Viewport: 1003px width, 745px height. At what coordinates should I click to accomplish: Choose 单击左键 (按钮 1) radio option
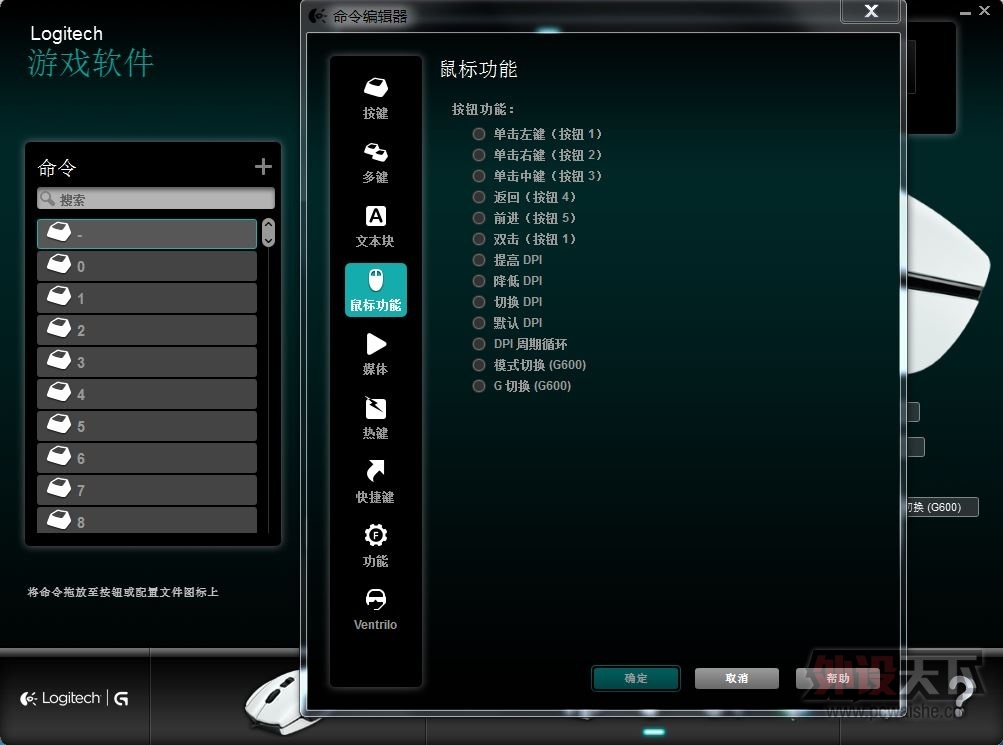click(x=478, y=134)
